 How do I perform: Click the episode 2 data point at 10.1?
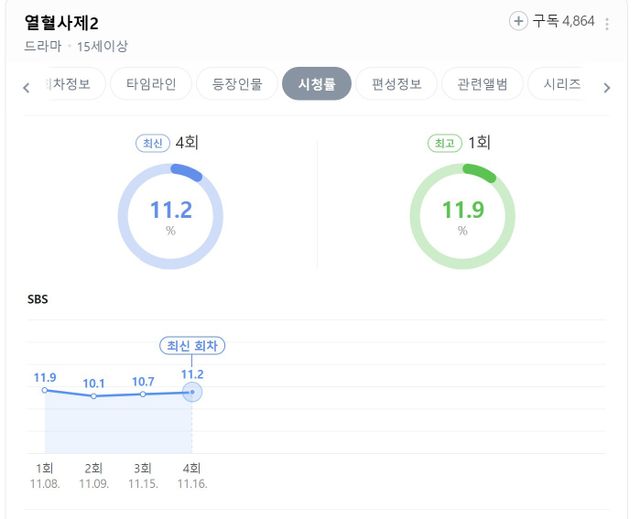[94, 397]
